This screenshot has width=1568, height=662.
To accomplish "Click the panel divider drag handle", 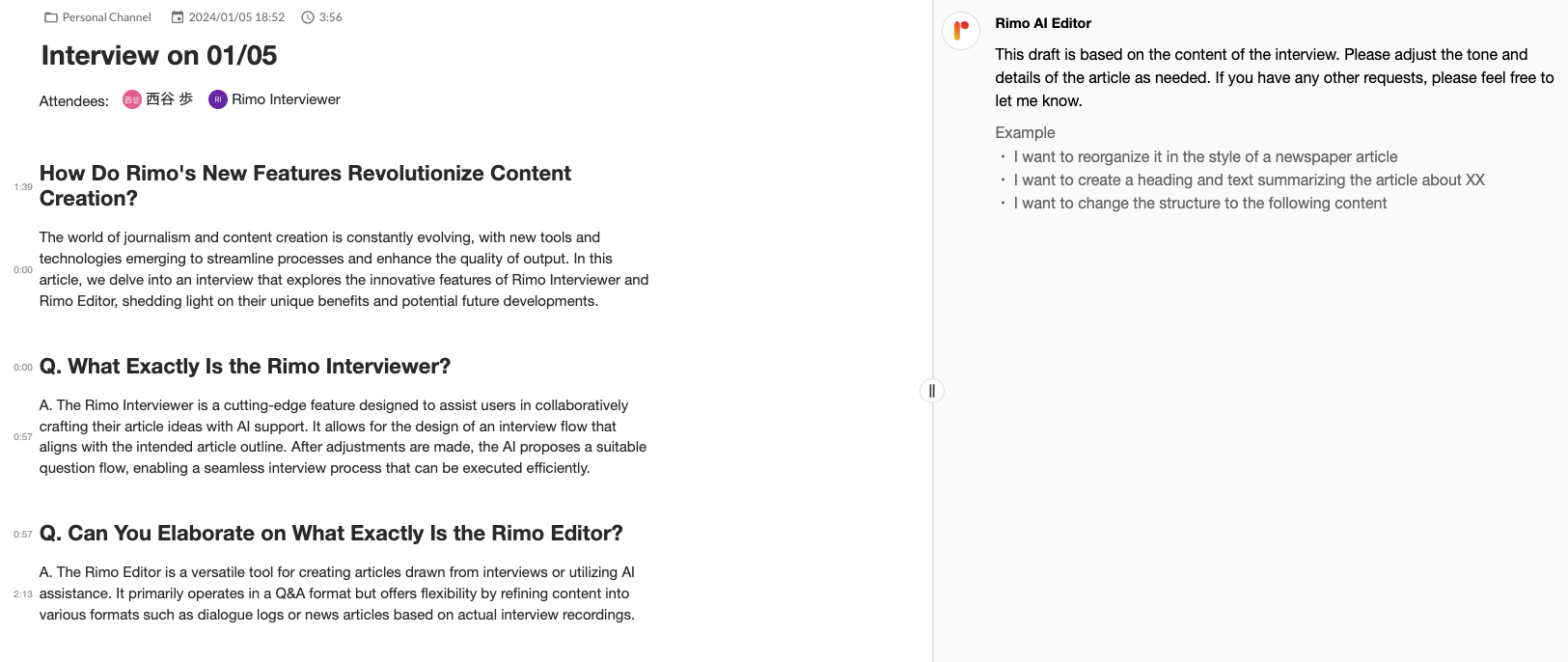I will (x=931, y=391).
